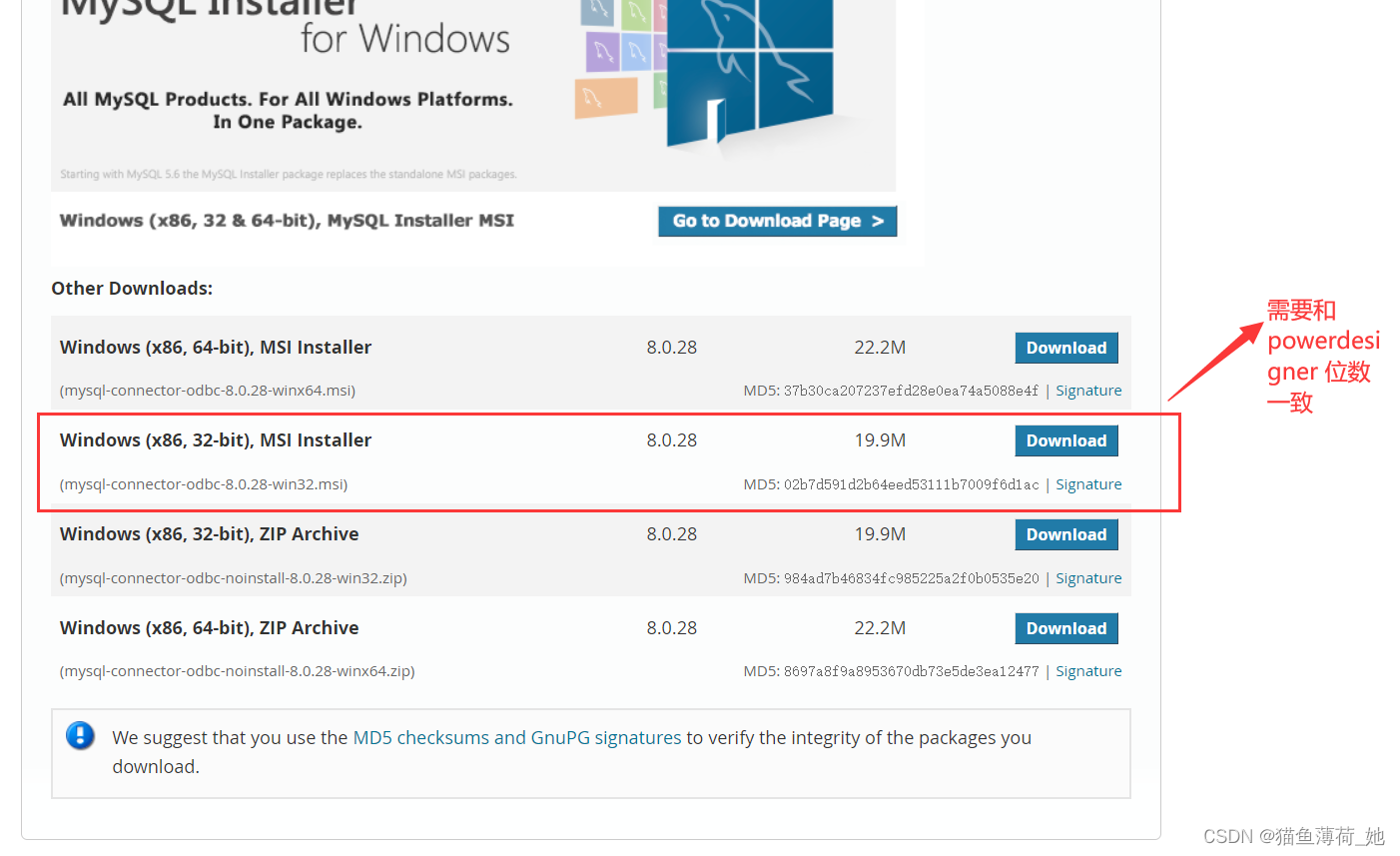This screenshot has width=1400, height=856.
Task: Click the MySQL Installer MSI description text
Action: pyautogui.click(x=287, y=221)
